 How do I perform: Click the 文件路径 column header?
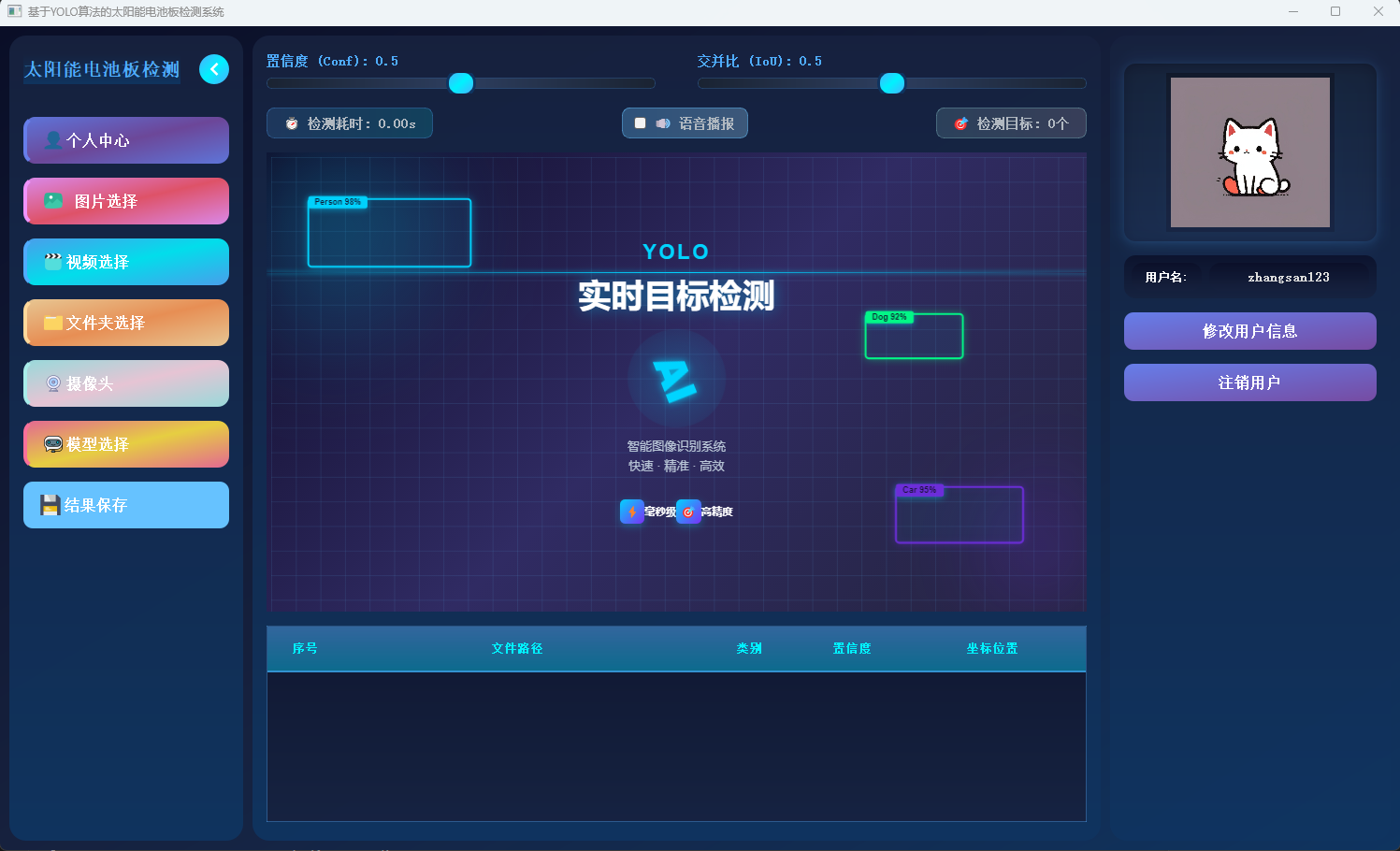[x=516, y=648]
